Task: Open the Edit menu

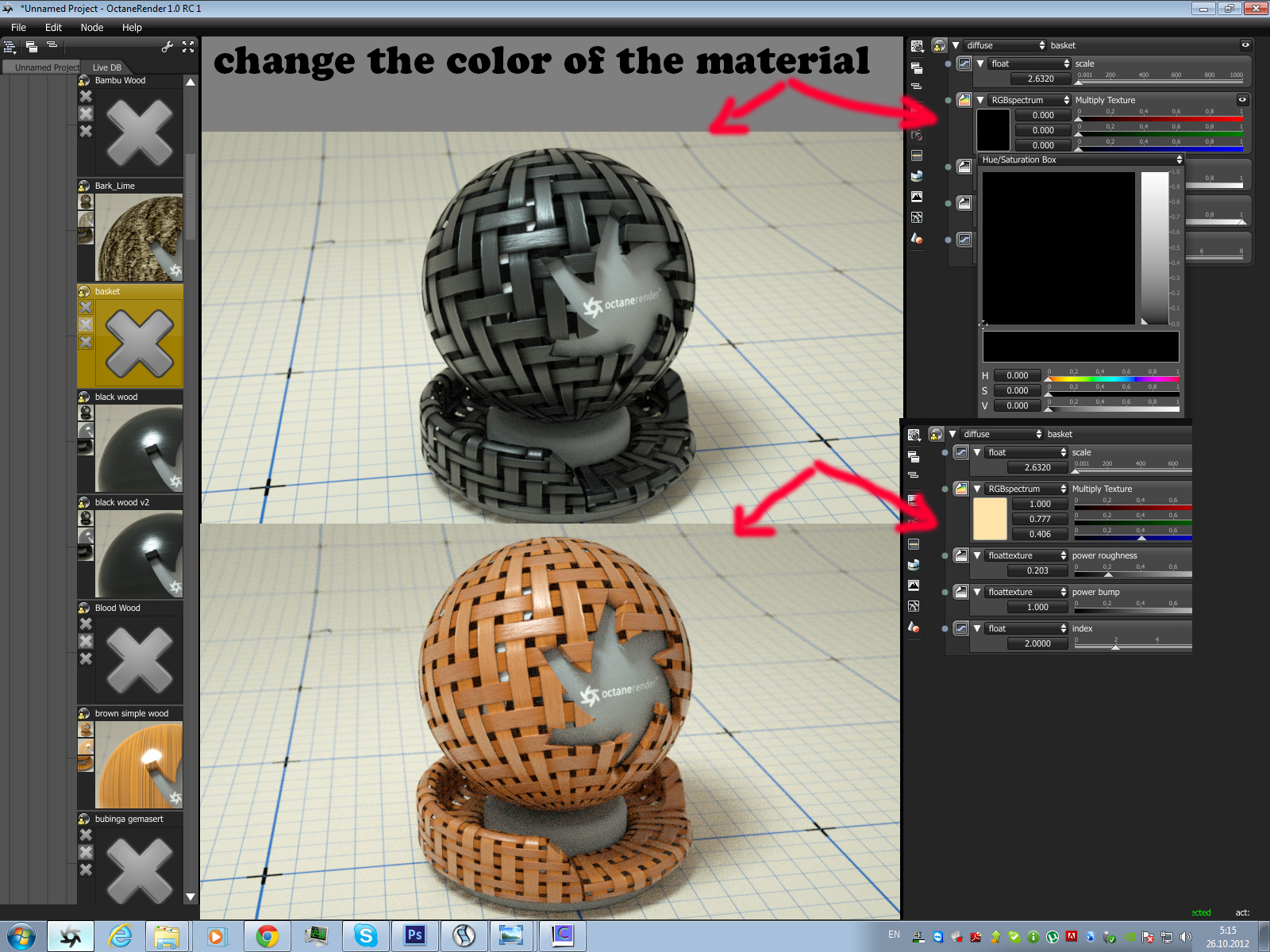Action: [x=53, y=27]
